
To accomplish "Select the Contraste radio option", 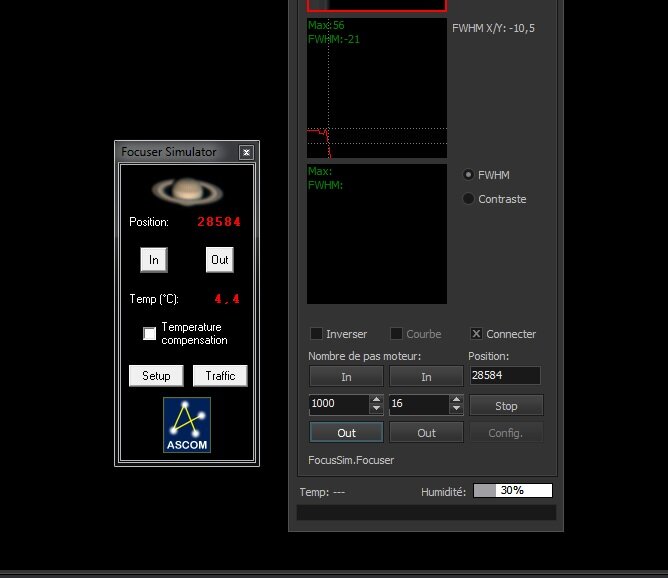I will 468,198.
